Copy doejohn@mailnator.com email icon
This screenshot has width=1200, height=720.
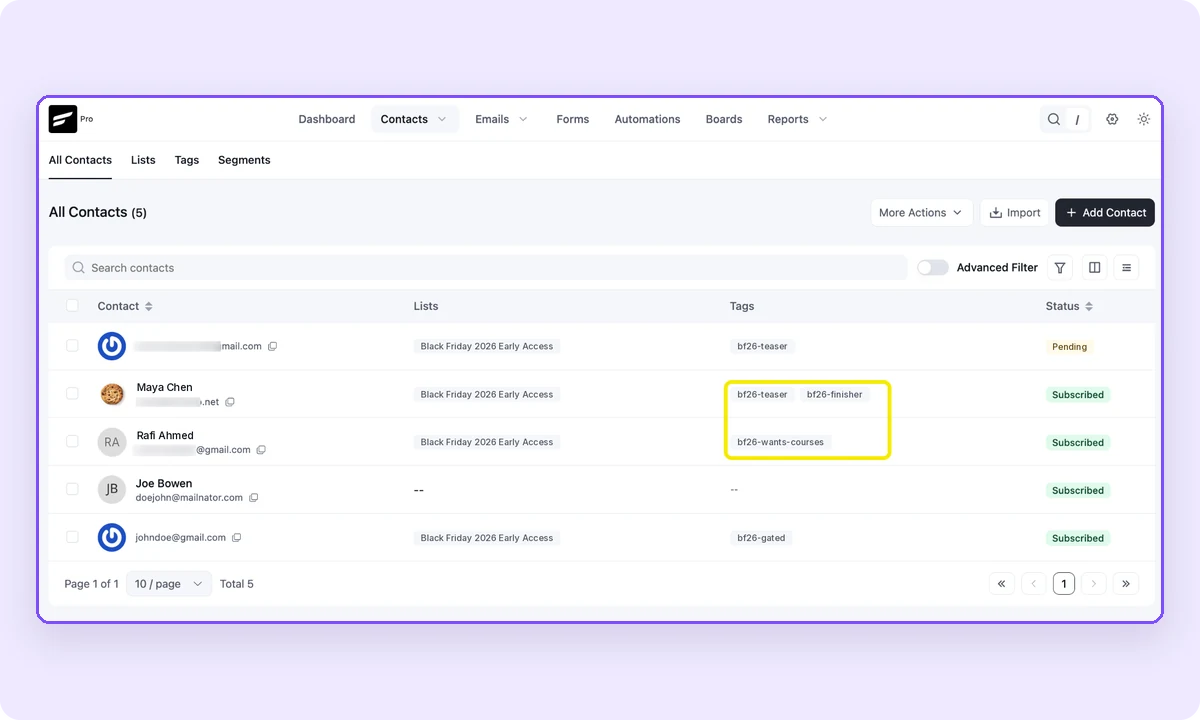pyautogui.click(x=254, y=498)
